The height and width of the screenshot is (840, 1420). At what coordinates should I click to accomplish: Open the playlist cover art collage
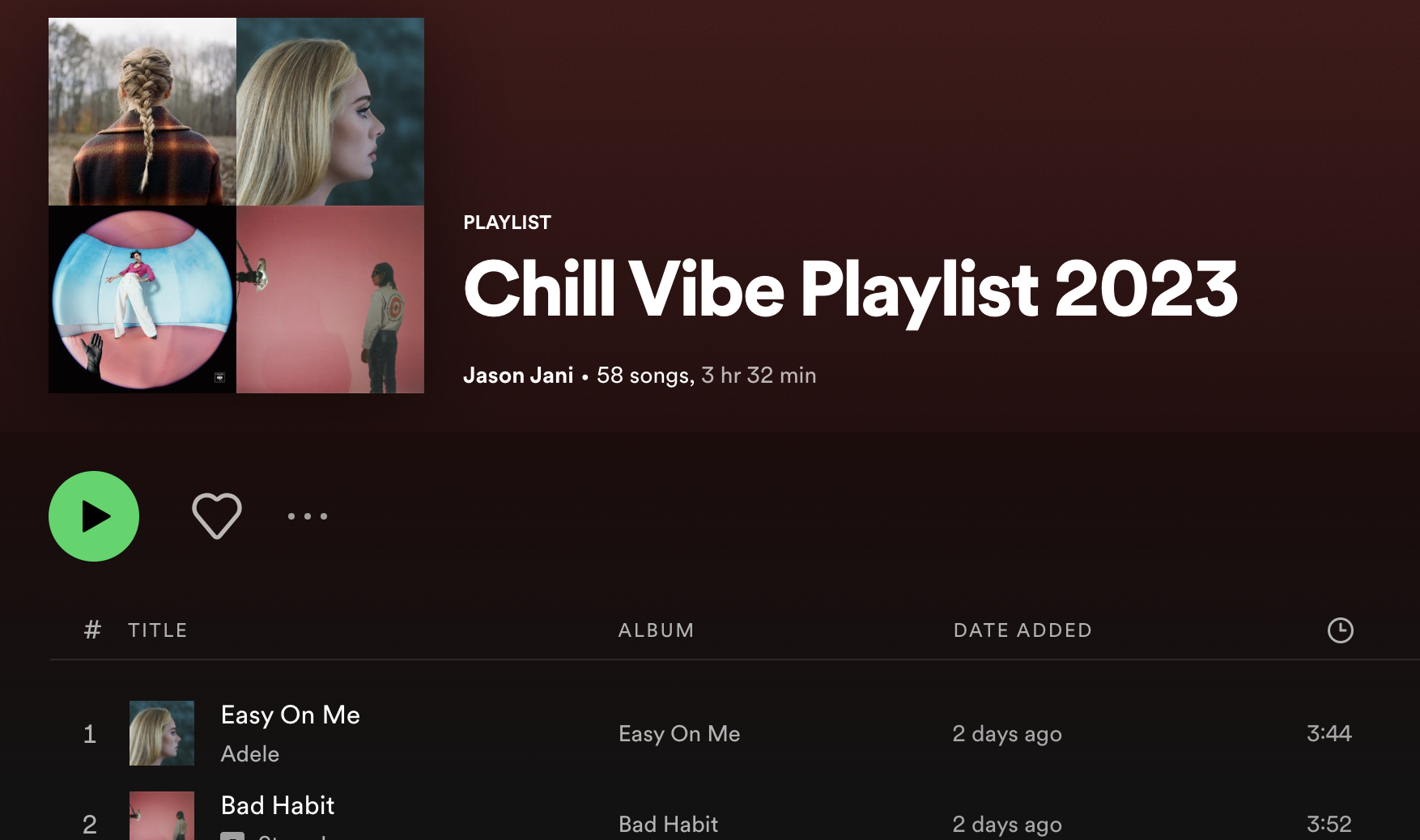click(x=236, y=206)
